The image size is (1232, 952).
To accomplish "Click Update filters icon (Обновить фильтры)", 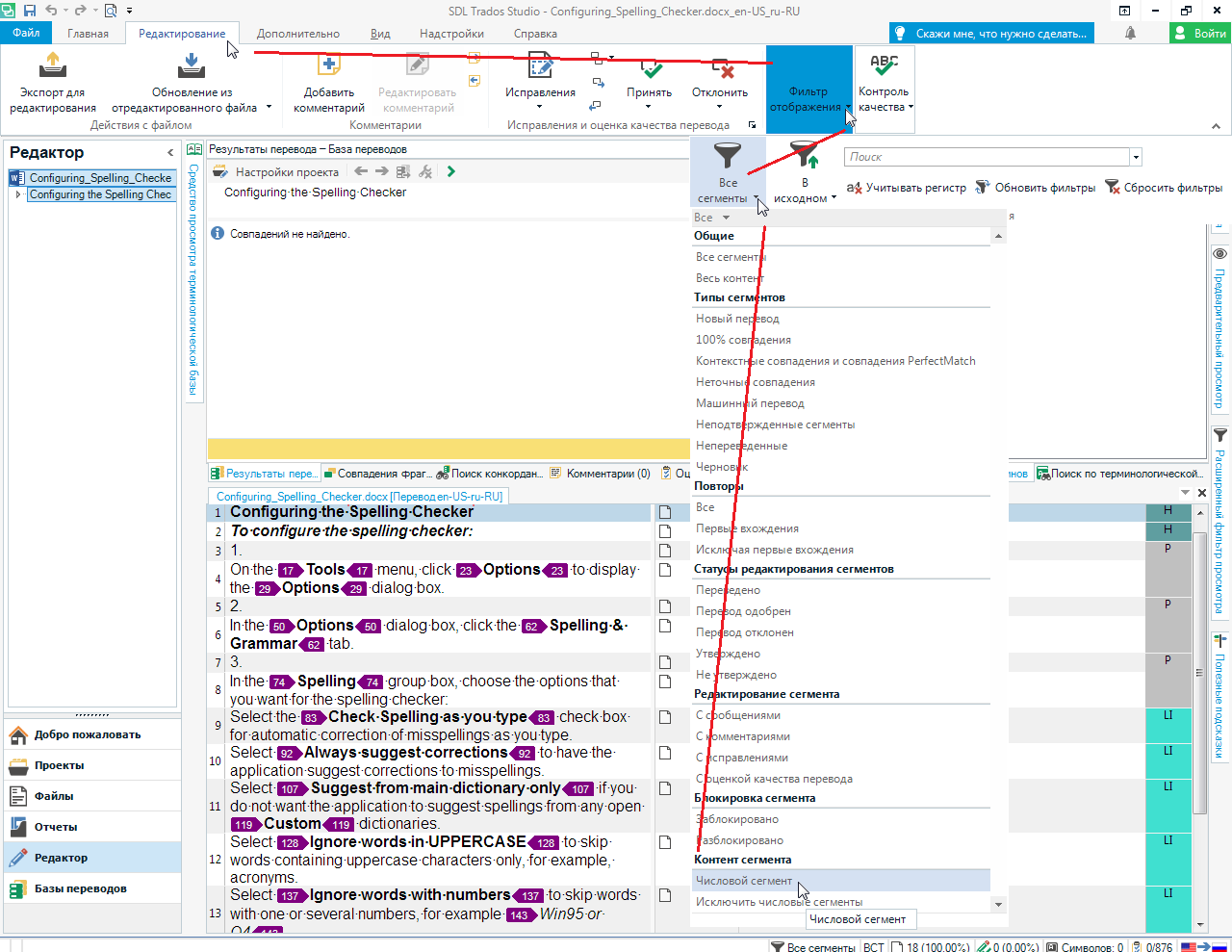I will [983, 187].
